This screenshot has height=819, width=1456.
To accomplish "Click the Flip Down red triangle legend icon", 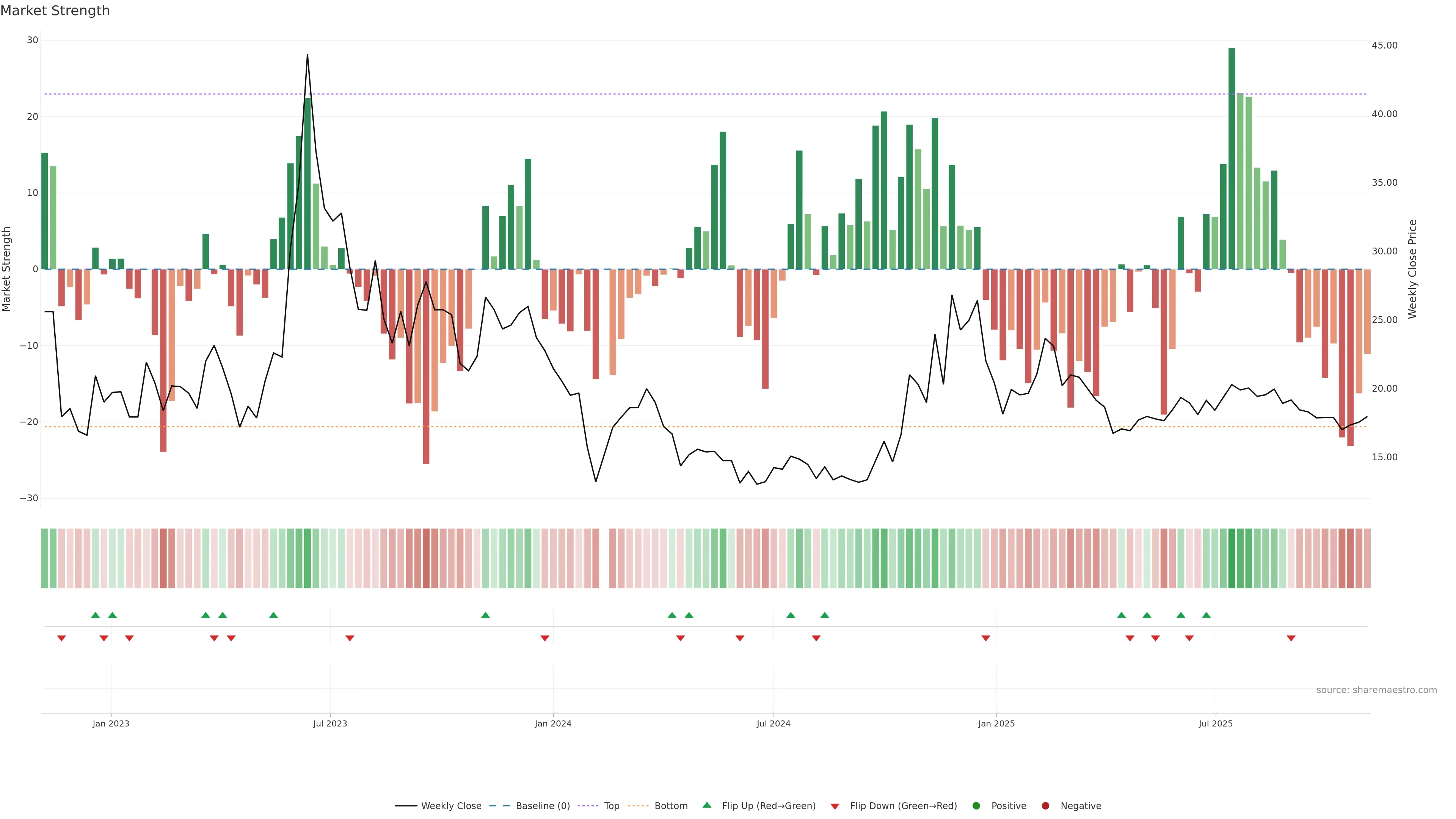I will tap(835, 806).
